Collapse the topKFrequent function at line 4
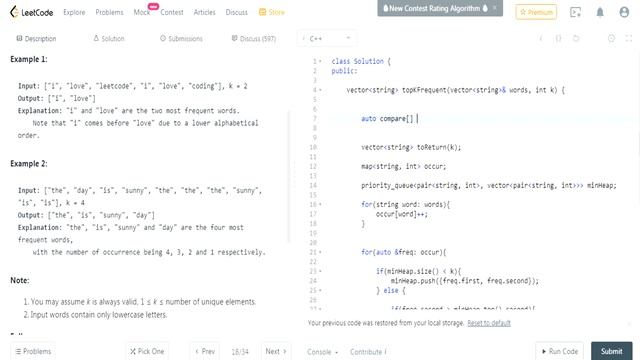Screen dimensions: 640x360 (x=320, y=90)
